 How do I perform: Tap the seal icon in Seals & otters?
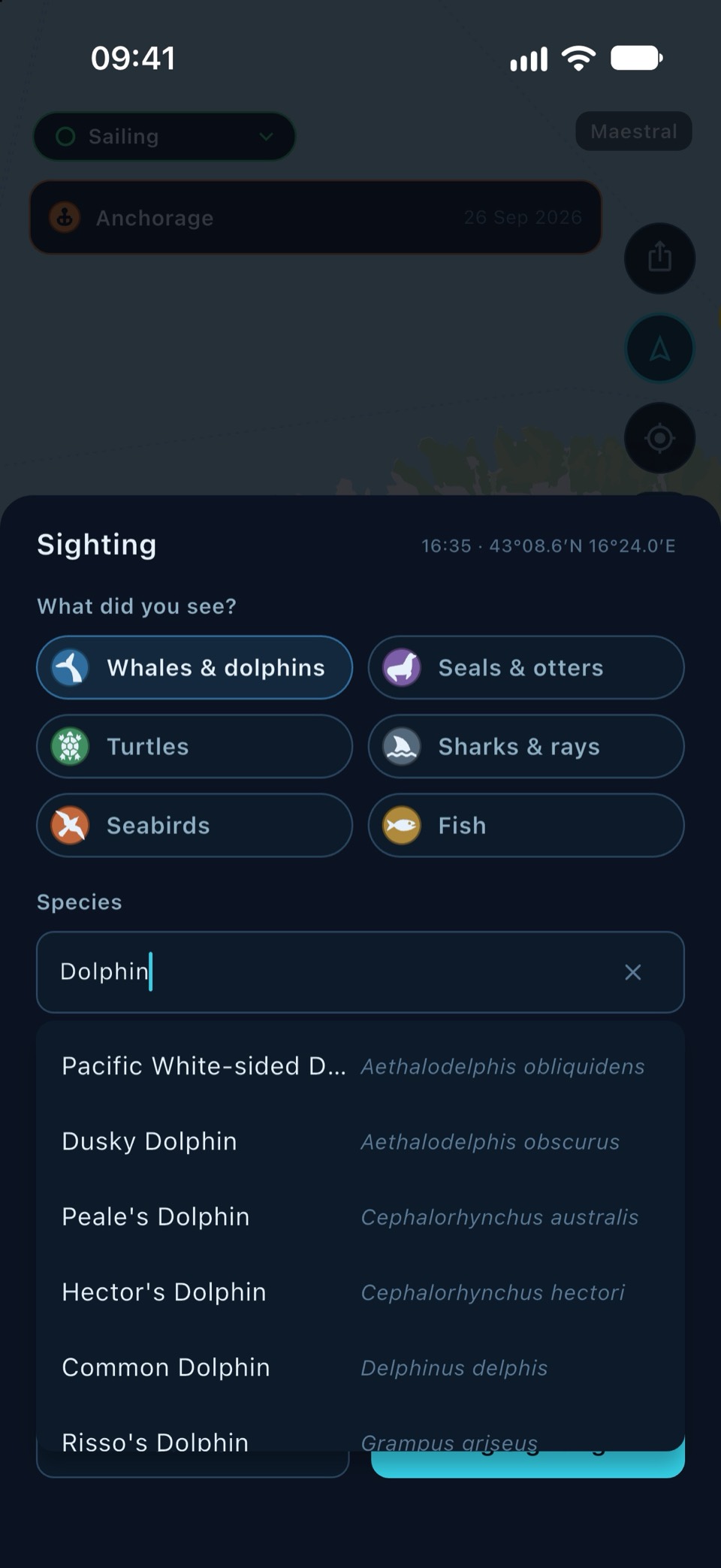click(x=402, y=667)
